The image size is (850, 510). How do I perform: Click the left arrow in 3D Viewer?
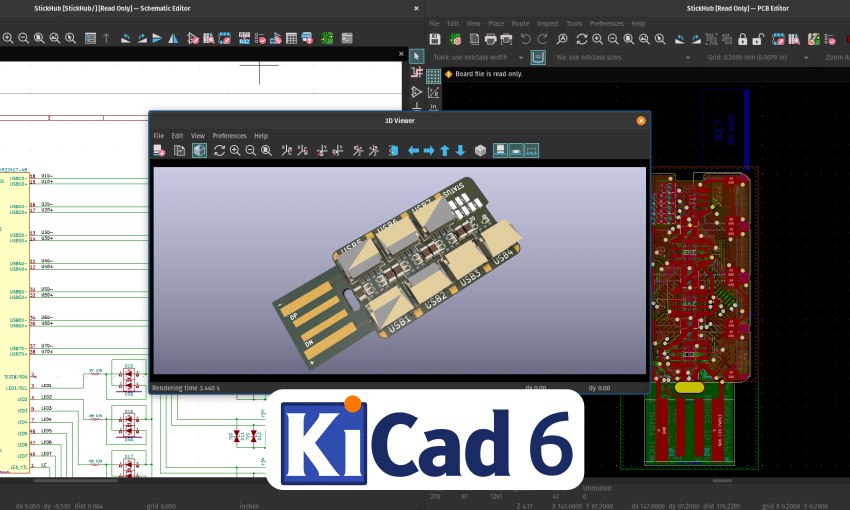click(x=413, y=151)
